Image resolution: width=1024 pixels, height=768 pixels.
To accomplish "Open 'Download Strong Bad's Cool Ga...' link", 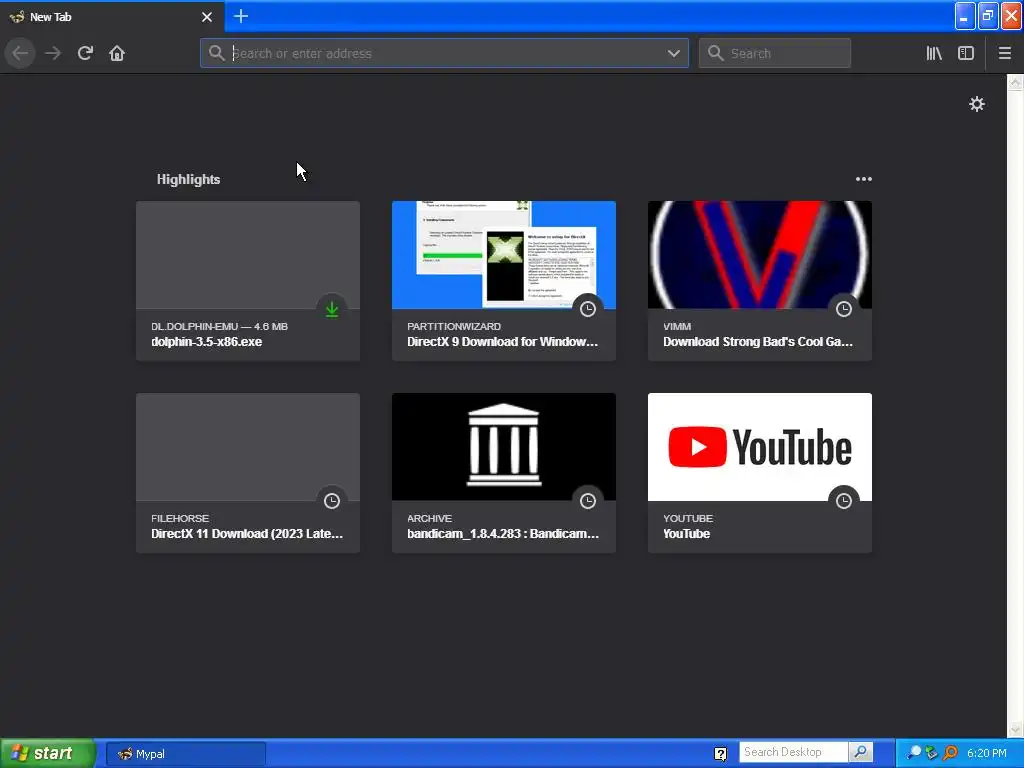I will click(x=758, y=342).
